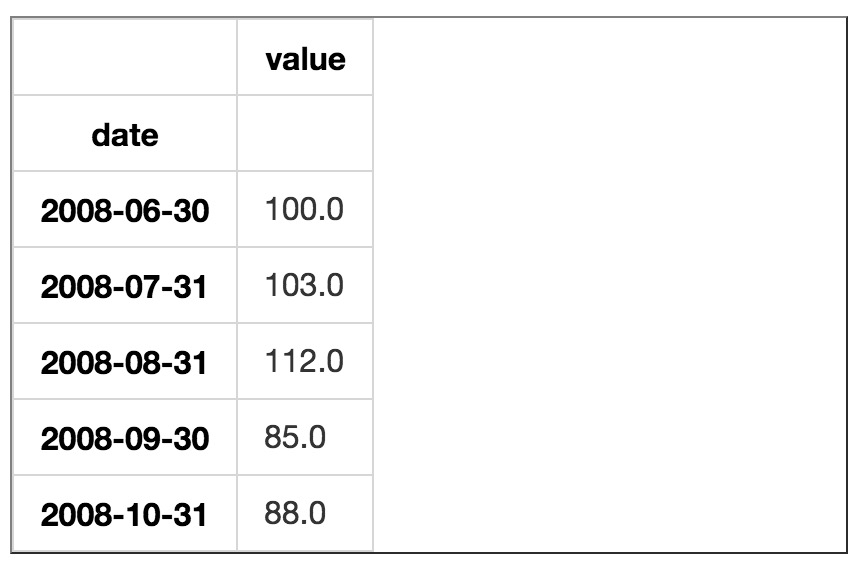Image resolution: width=862 pixels, height=566 pixels.
Task: Select the earliest date in the index
Action: [x=125, y=211]
